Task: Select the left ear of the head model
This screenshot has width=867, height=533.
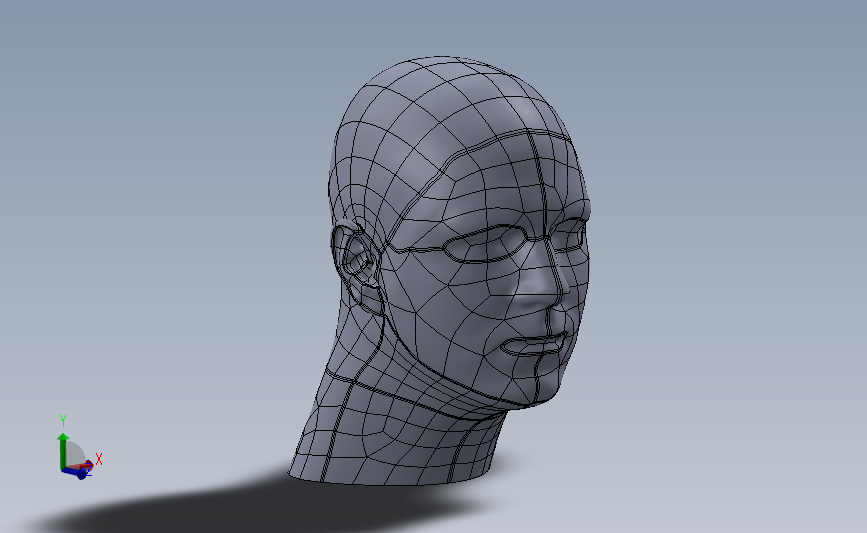Action: click(357, 265)
